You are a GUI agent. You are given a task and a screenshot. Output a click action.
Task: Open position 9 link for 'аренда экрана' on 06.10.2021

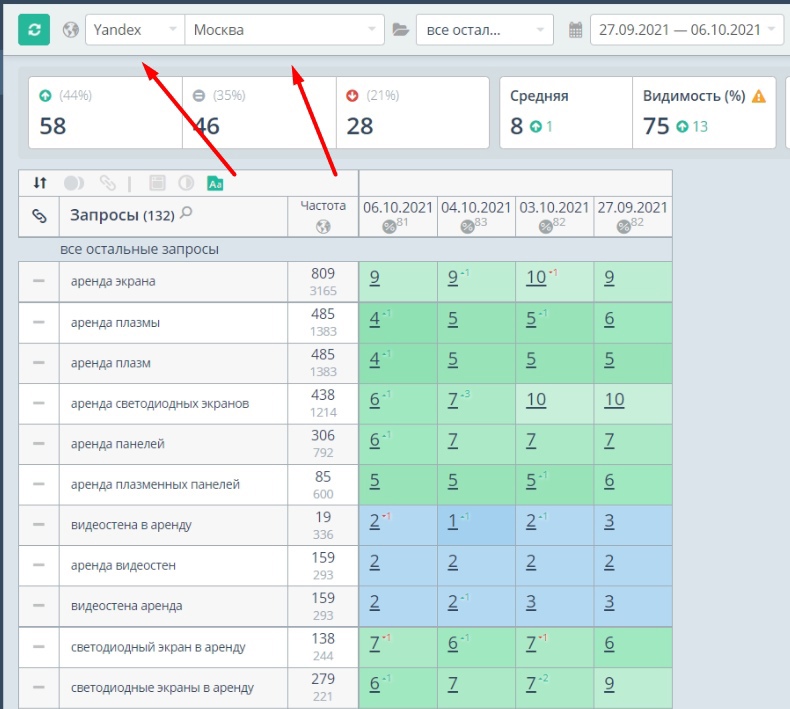(x=374, y=277)
